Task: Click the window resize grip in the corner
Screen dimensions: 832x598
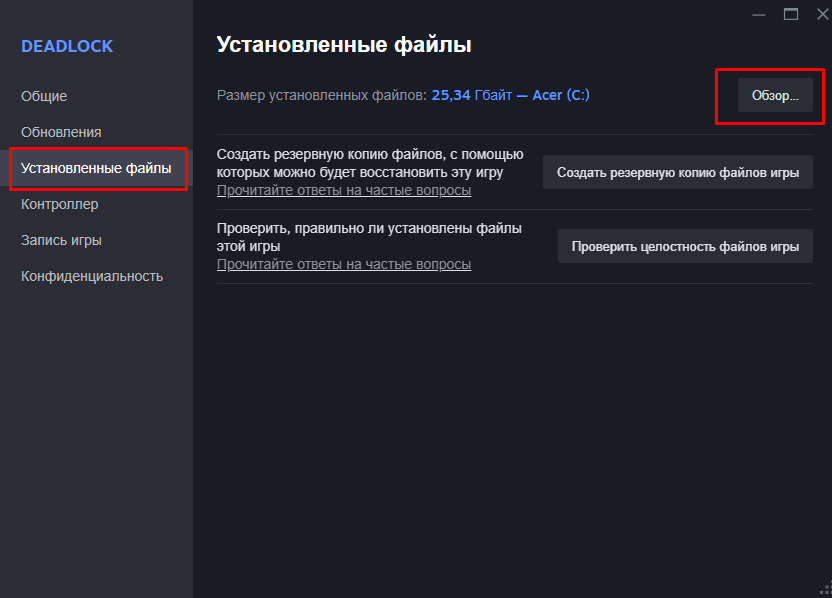Action: tap(826, 589)
